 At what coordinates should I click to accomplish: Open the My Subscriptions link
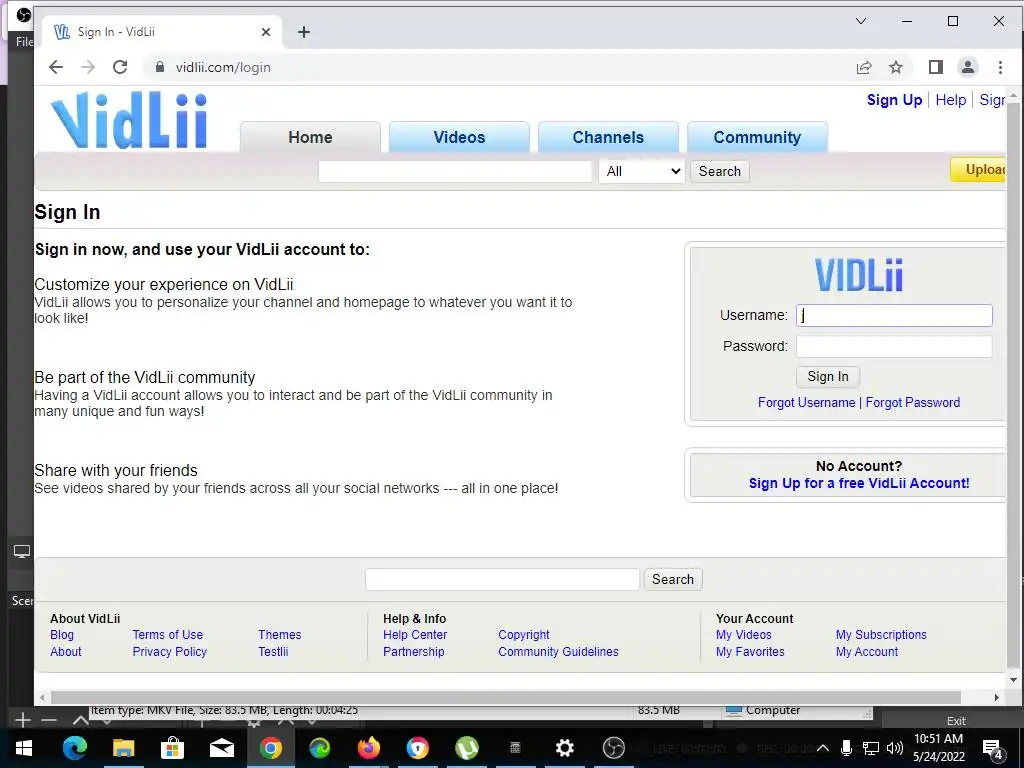(881, 635)
